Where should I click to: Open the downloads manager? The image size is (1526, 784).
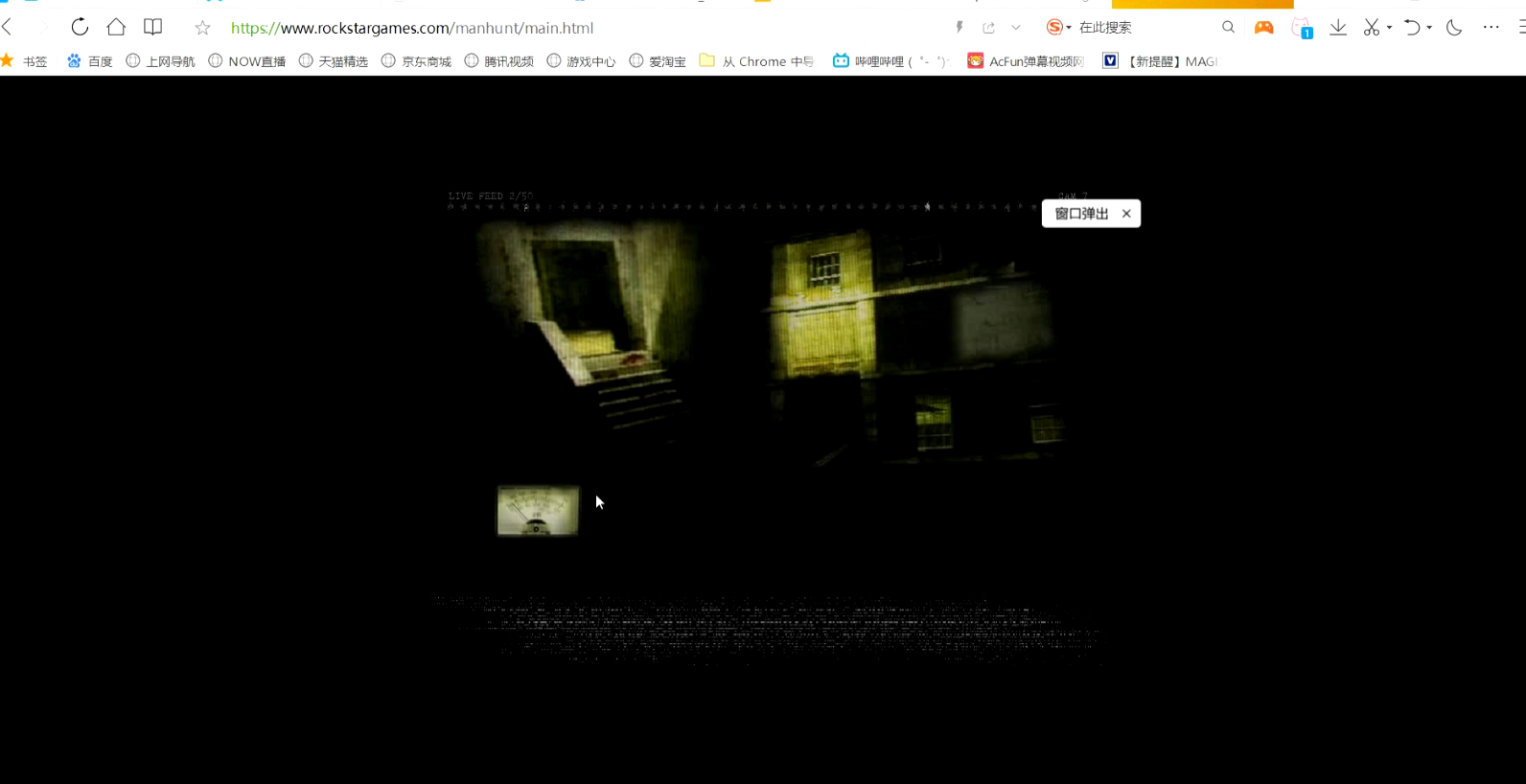pos(1338,28)
